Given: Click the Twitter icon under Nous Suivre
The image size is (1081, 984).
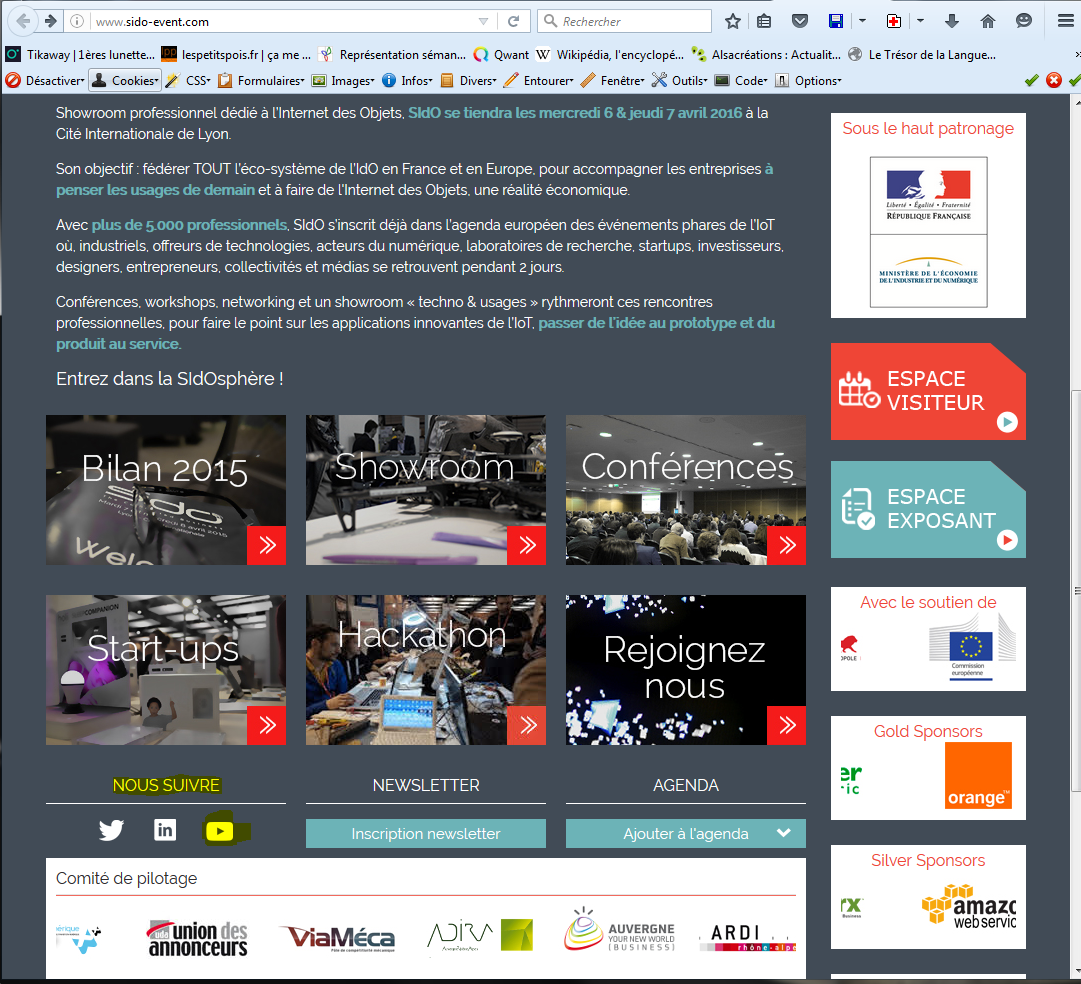Looking at the screenshot, I should [111, 830].
